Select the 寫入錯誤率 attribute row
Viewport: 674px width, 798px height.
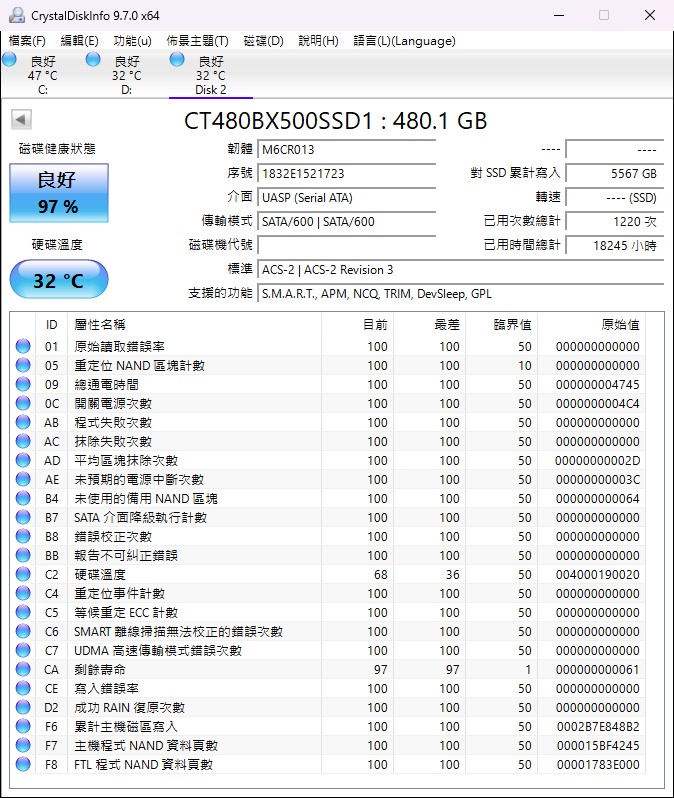pos(330,688)
